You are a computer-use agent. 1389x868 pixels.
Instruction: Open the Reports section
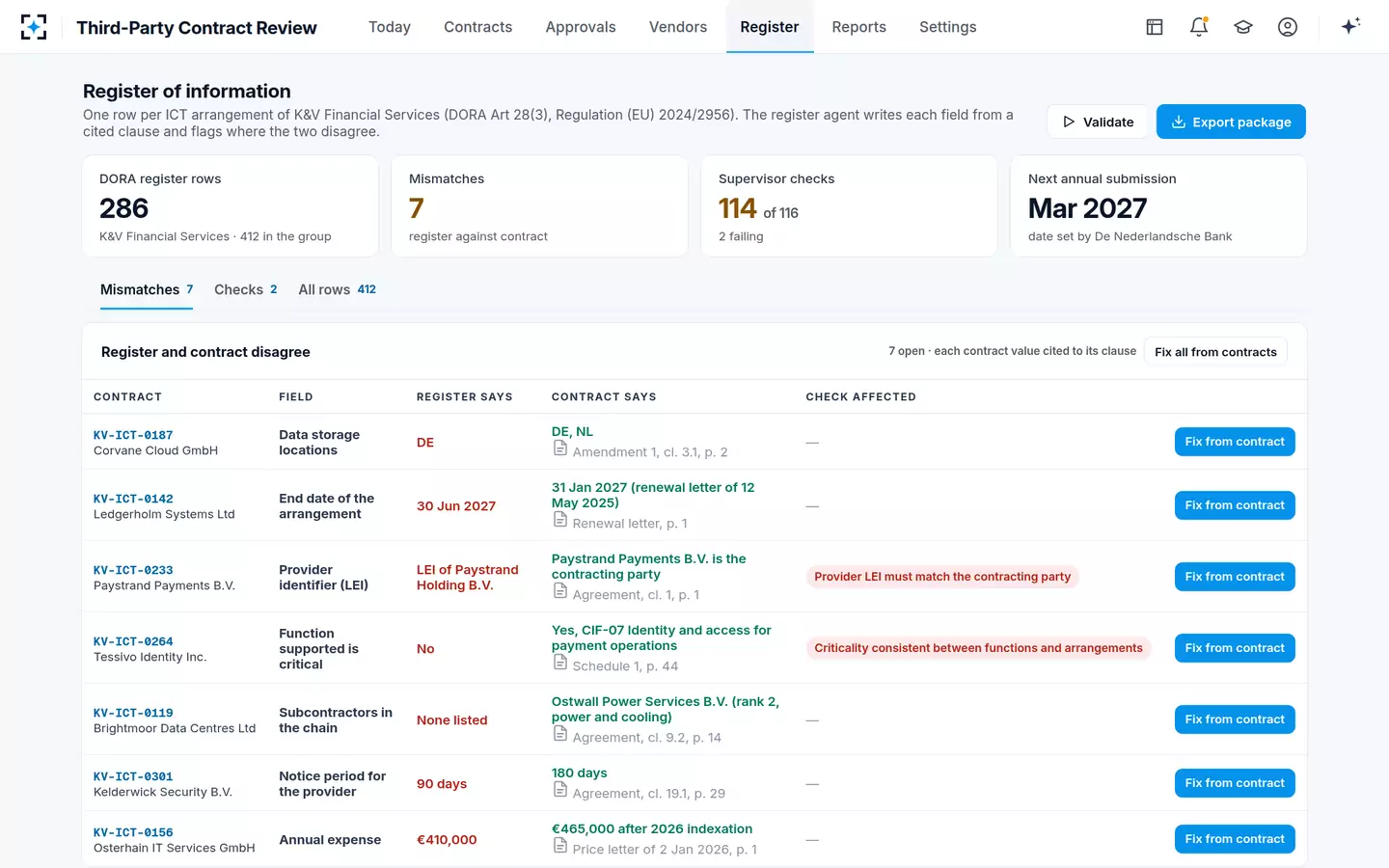point(859,27)
